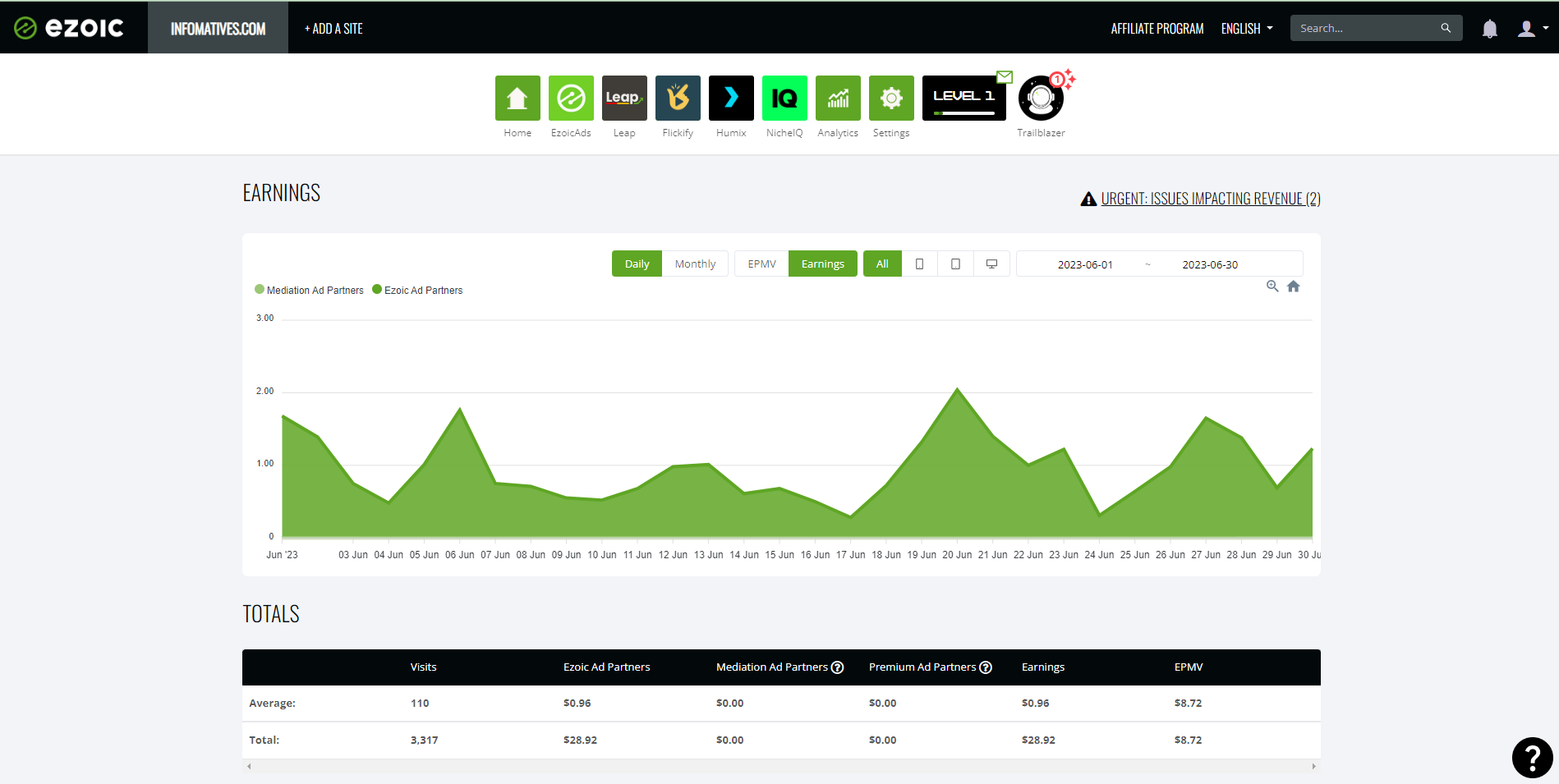Click the Earnings column header
1559x784 pixels.
[x=1043, y=667]
